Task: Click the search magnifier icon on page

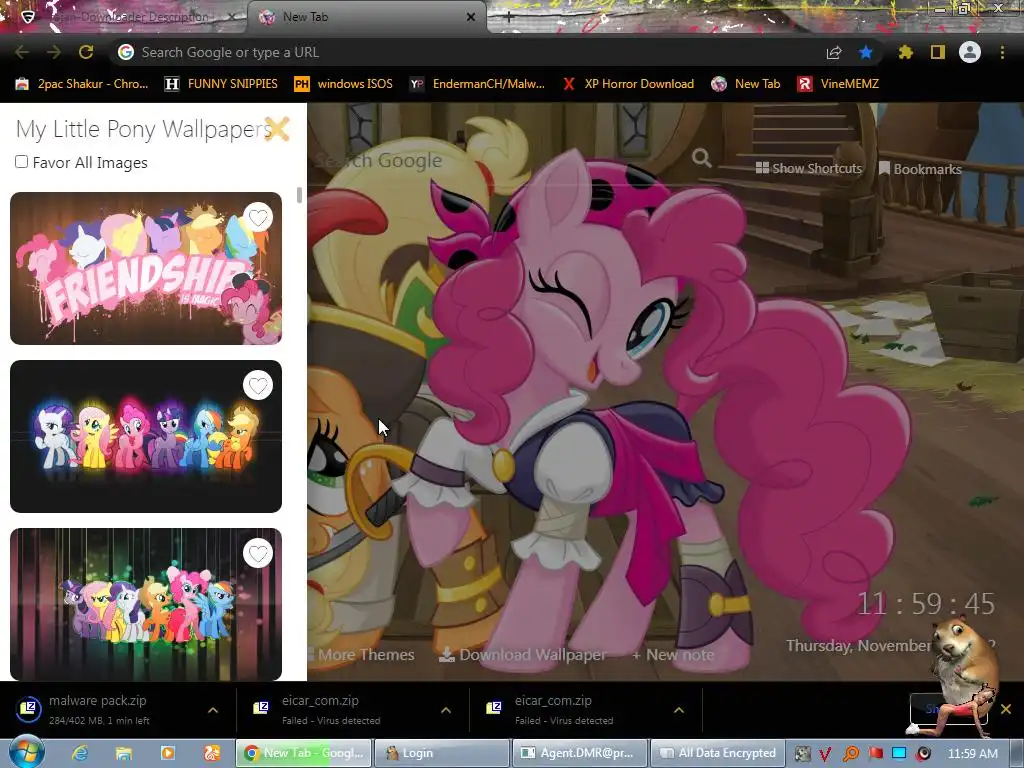Action: (701, 158)
